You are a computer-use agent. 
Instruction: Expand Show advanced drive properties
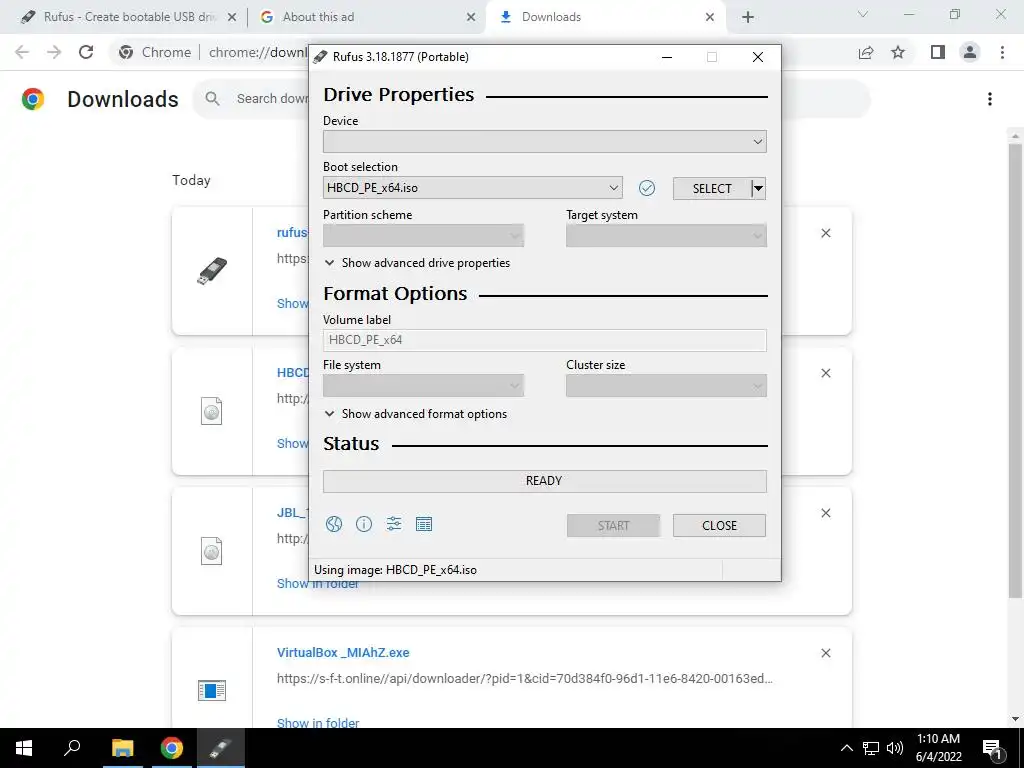click(x=417, y=263)
